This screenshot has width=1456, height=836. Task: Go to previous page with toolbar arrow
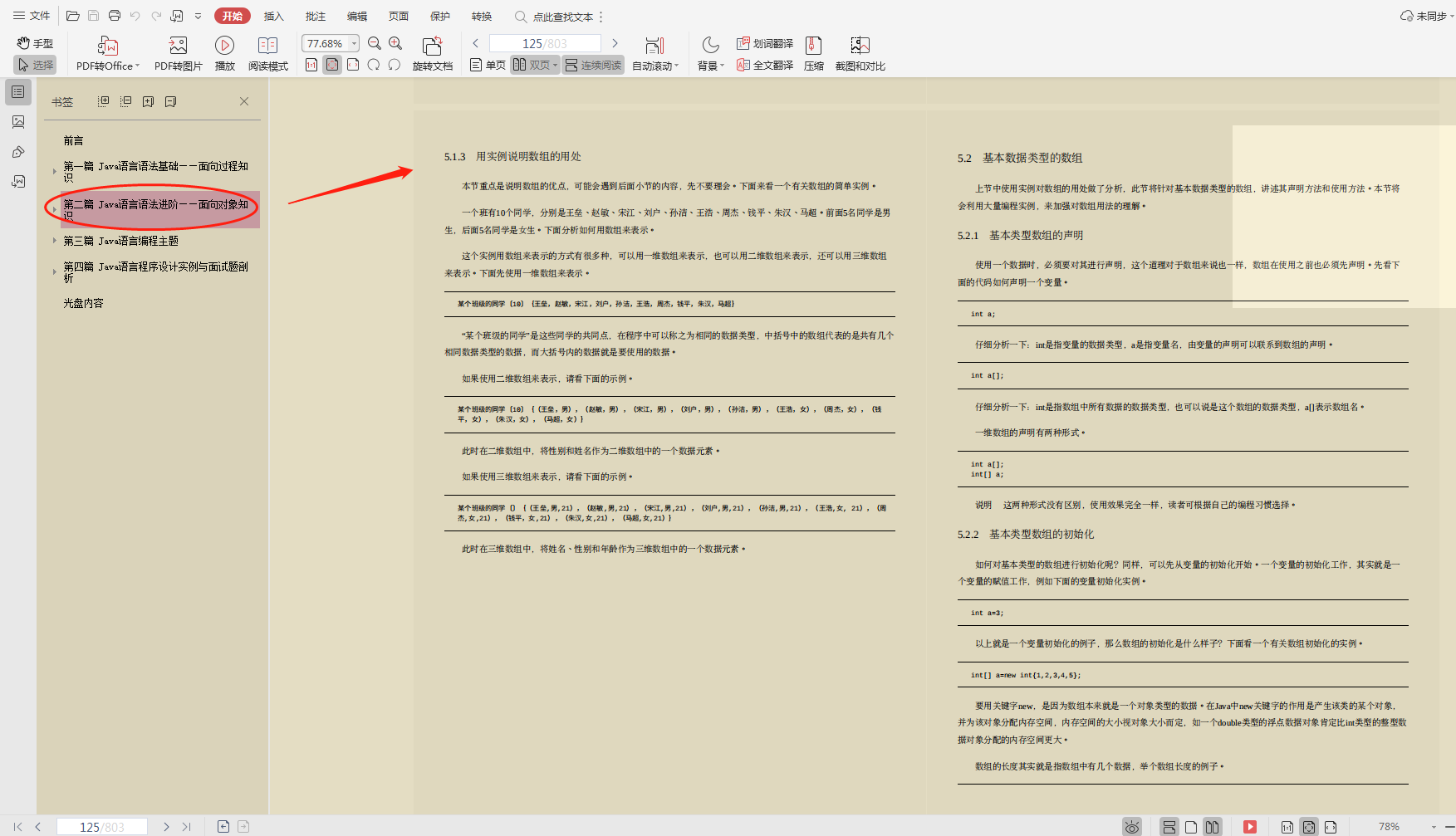(476, 43)
